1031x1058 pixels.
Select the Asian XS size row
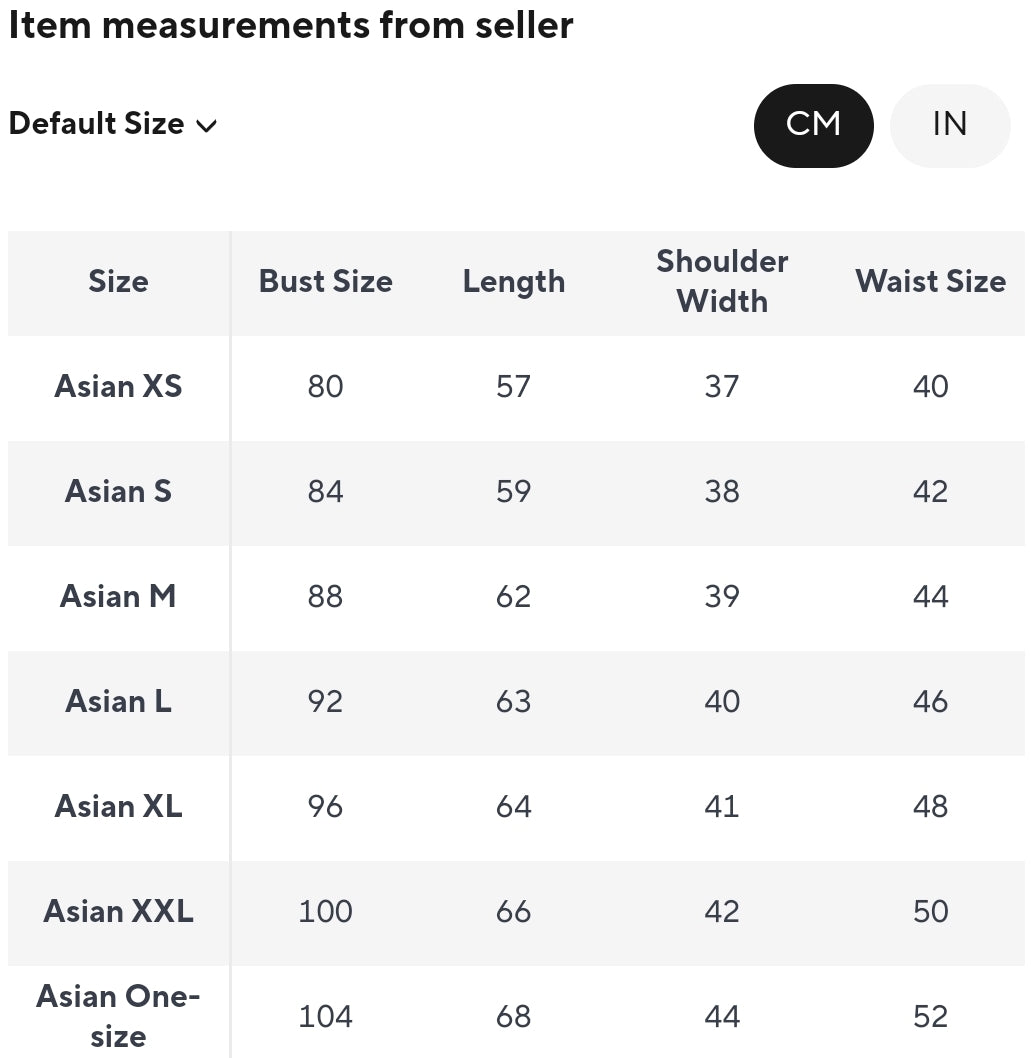click(516, 387)
